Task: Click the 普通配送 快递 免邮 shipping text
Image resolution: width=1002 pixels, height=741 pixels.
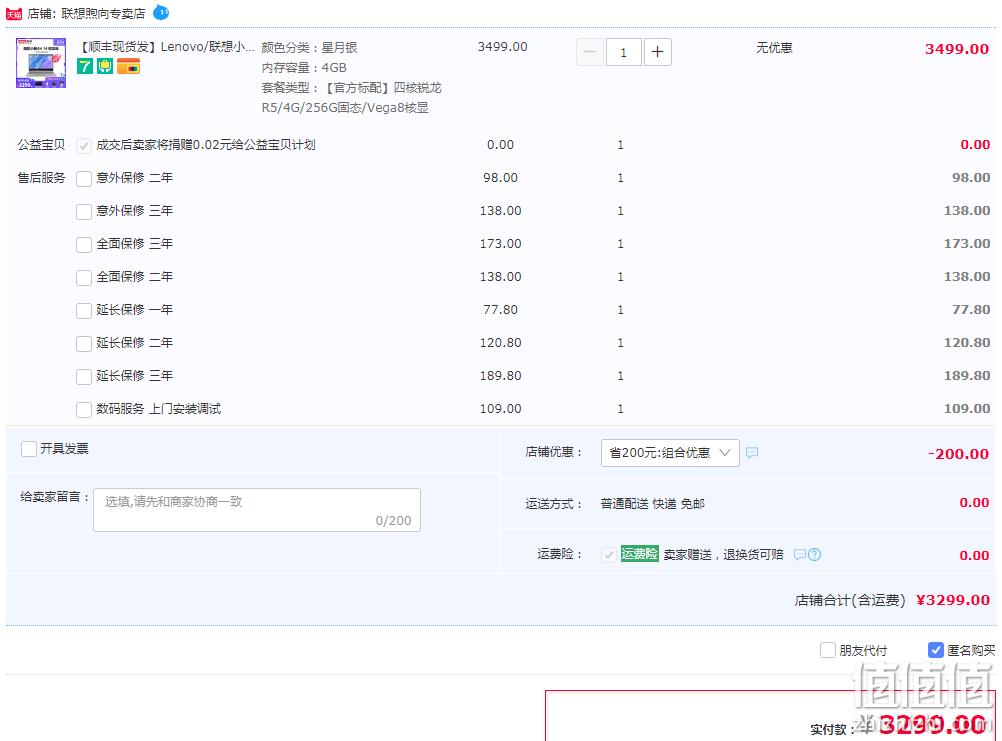Action: 652,503
